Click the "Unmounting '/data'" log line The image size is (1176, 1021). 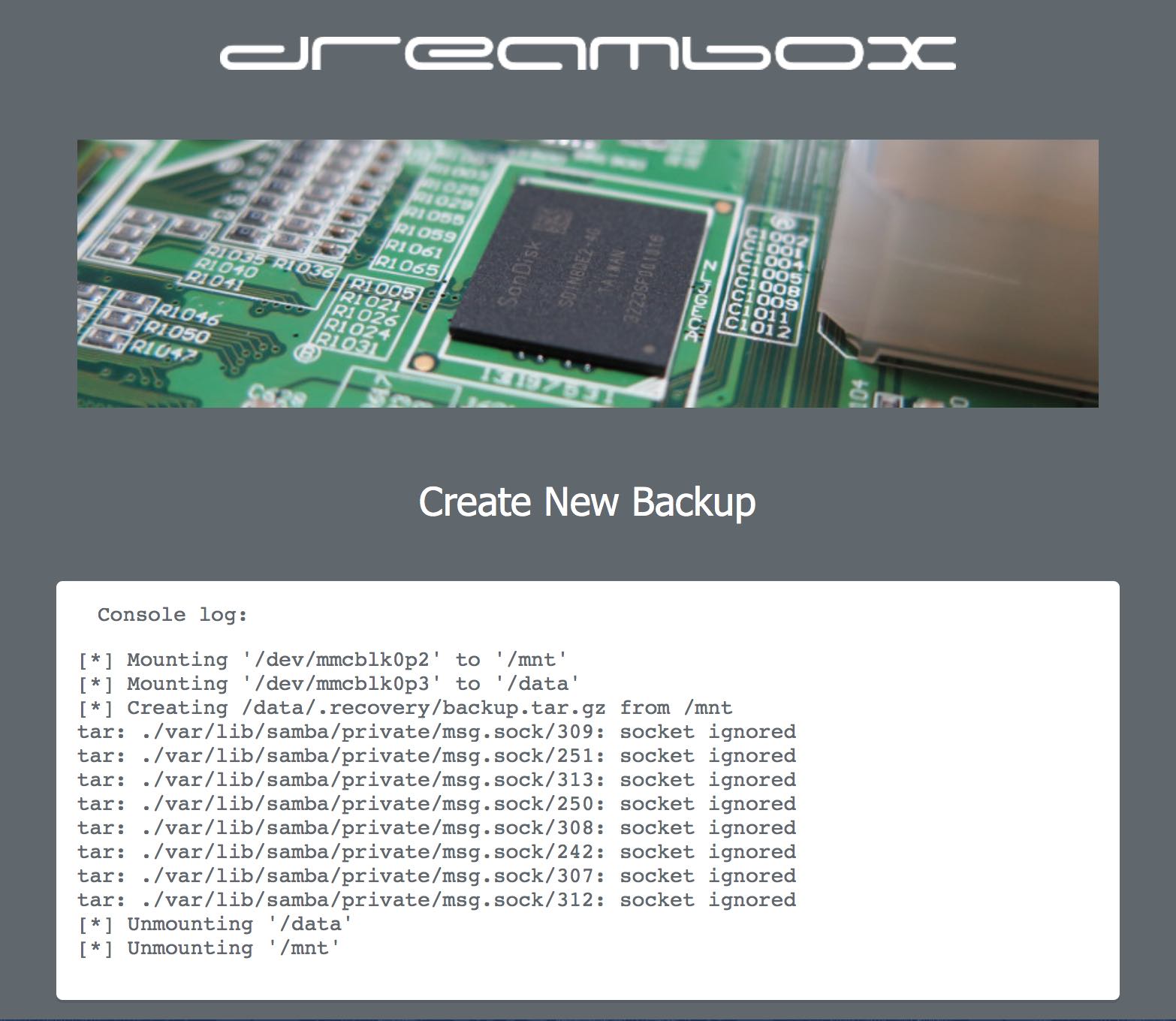216,924
